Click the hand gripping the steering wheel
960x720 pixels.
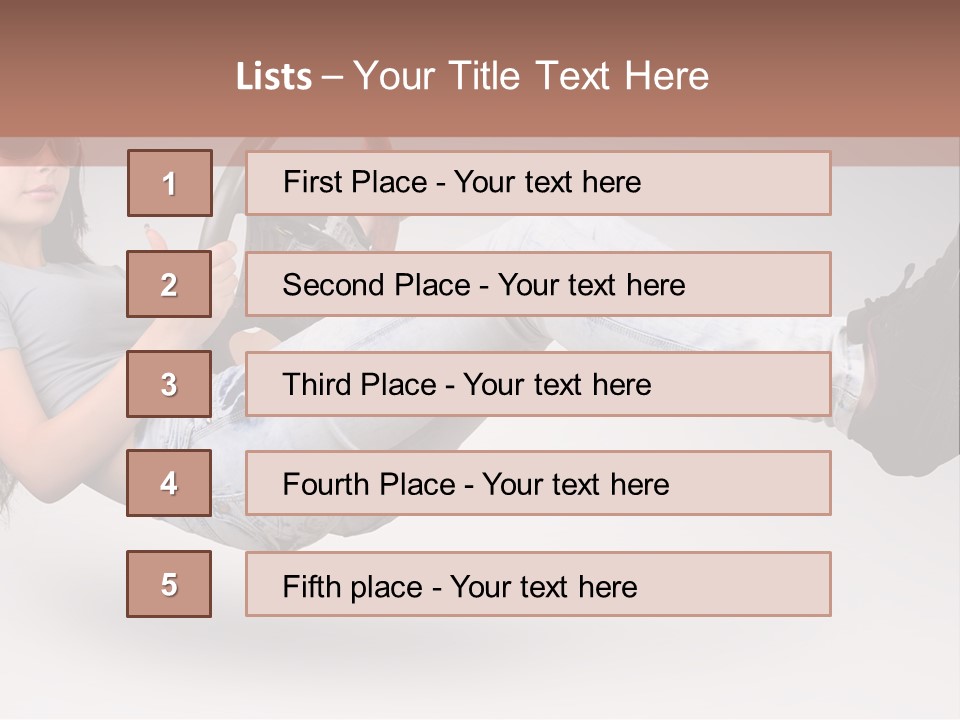227,265
